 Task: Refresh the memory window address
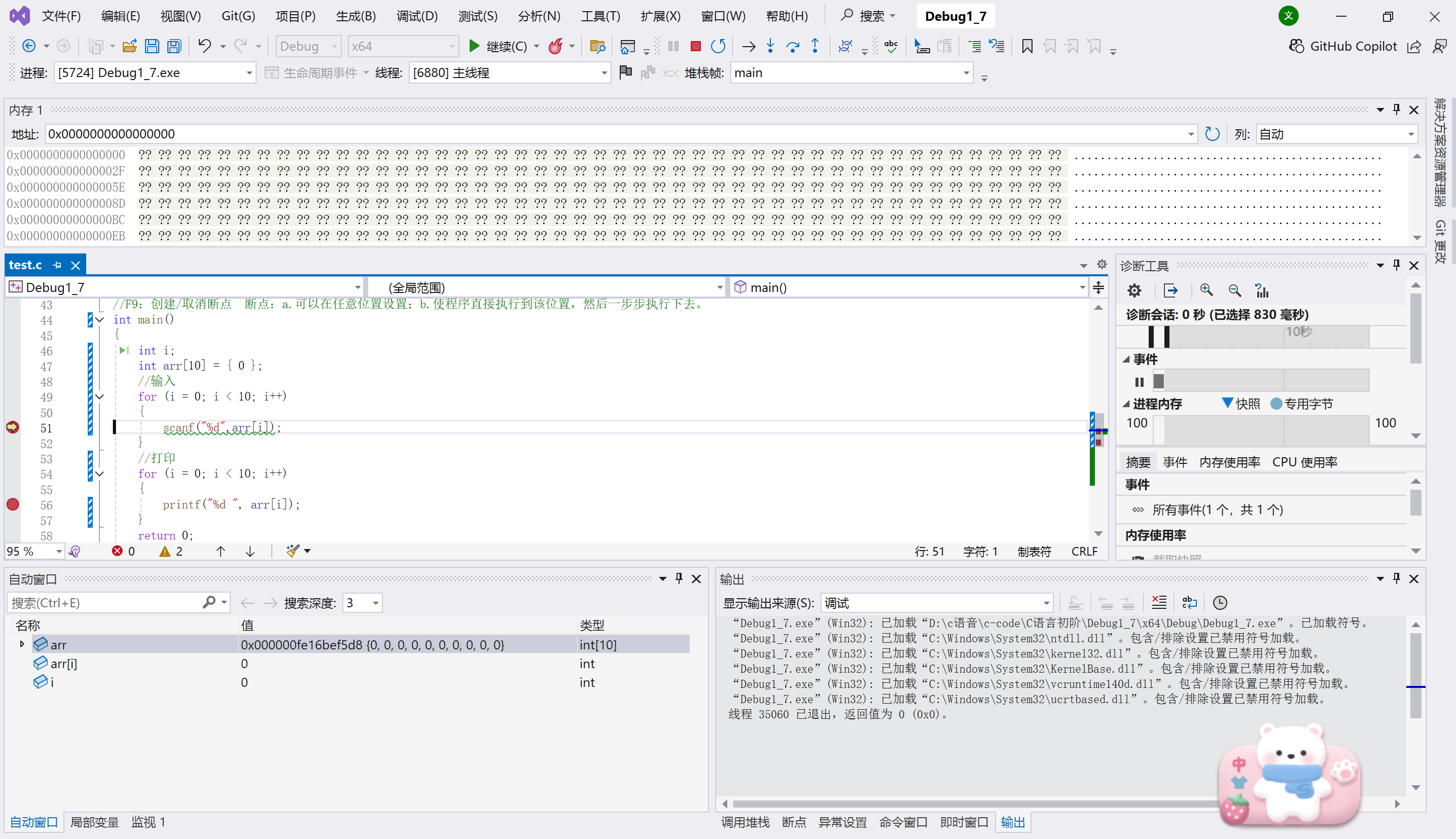(1212, 134)
